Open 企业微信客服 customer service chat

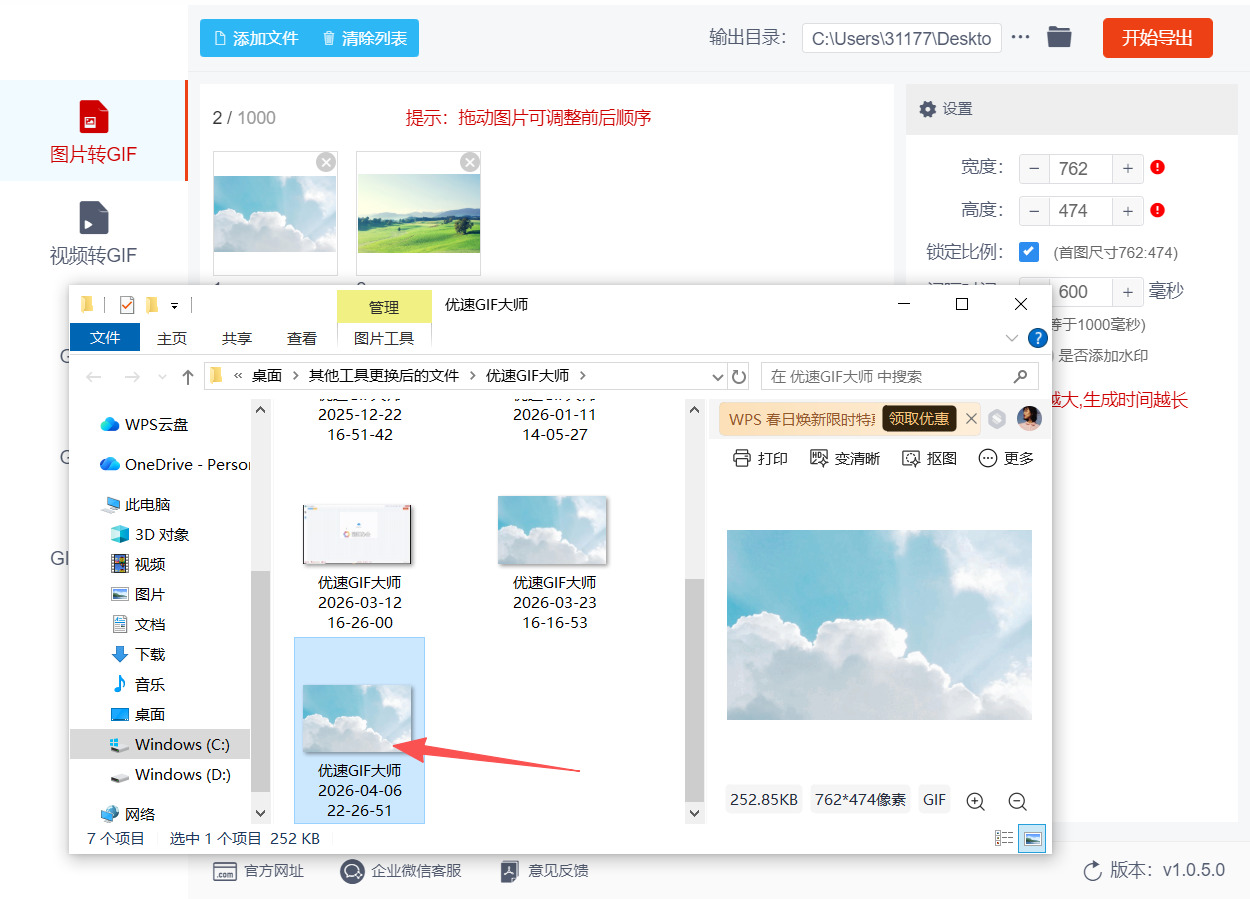pyautogui.click(x=402, y=871)
